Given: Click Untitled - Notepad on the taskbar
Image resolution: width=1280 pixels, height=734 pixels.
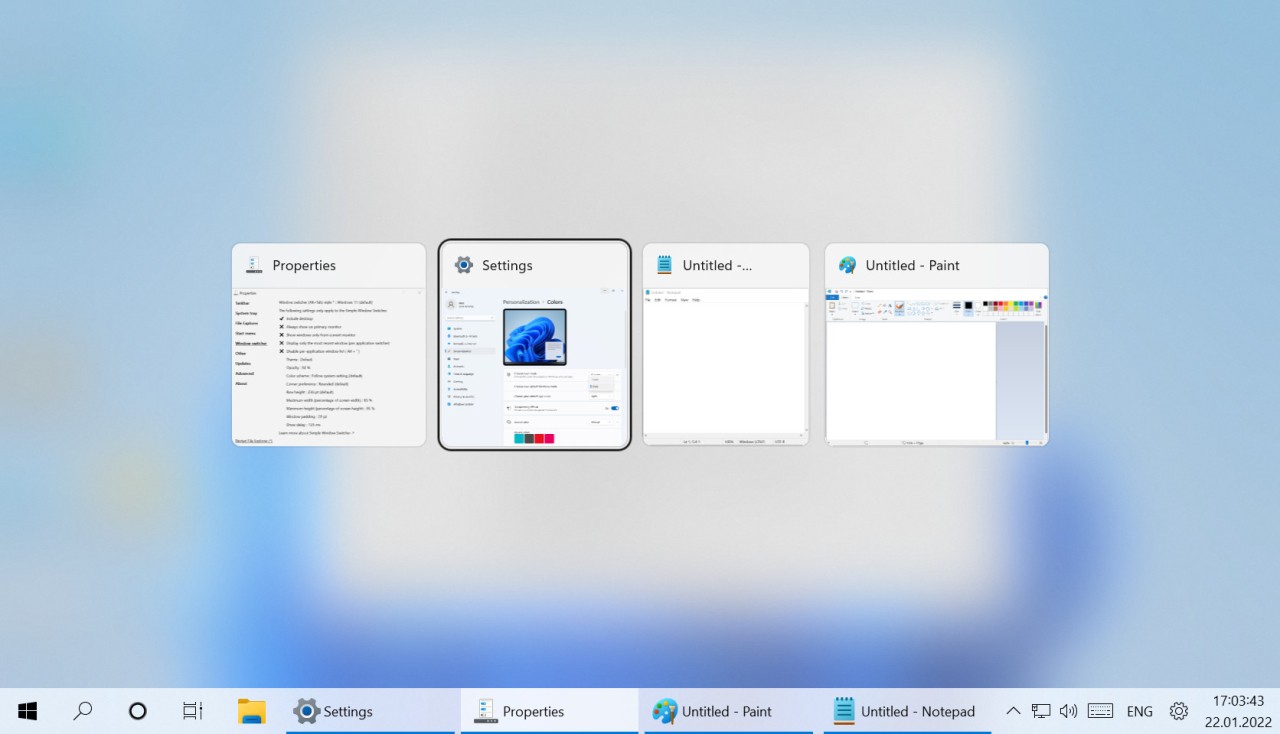Looking at the screenshot, I should coord(906,711).
